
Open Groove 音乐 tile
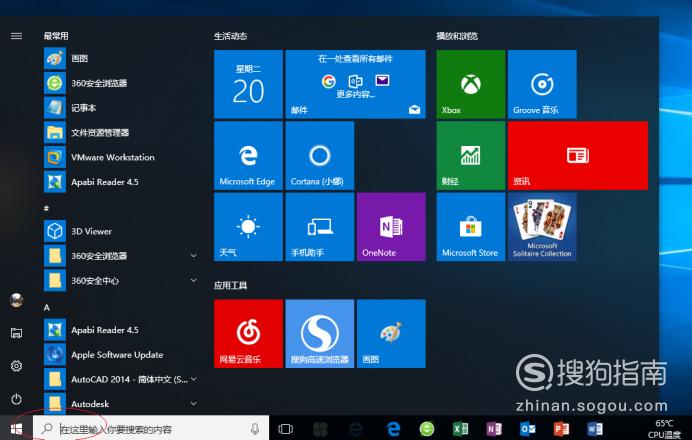tap(542, 84)
